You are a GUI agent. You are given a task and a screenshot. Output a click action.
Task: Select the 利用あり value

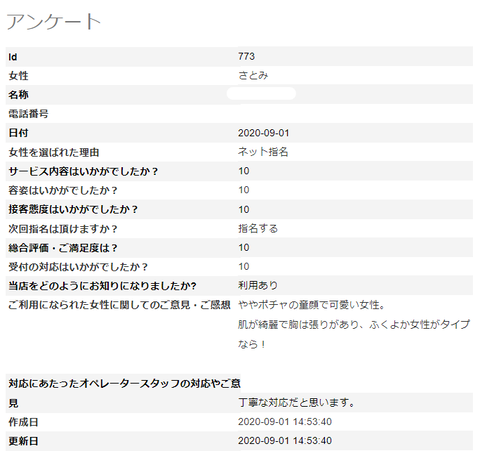coord(258,285)
